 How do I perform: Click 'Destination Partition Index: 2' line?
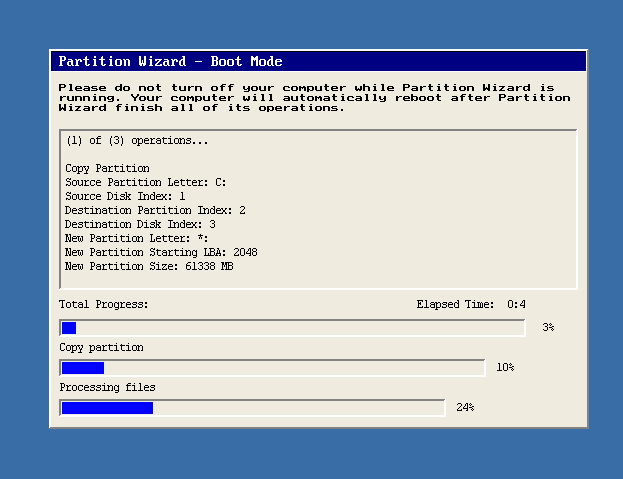[155, 210]
